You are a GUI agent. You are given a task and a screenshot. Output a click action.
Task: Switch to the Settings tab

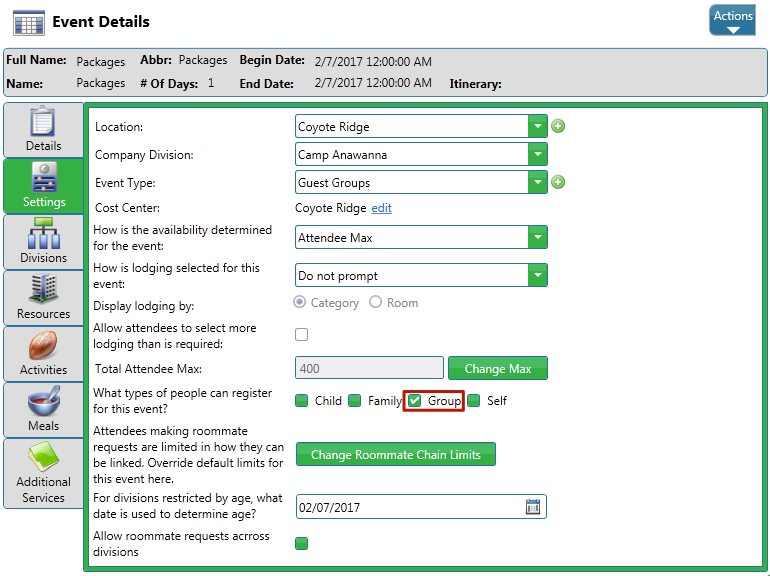click(43, 186)
